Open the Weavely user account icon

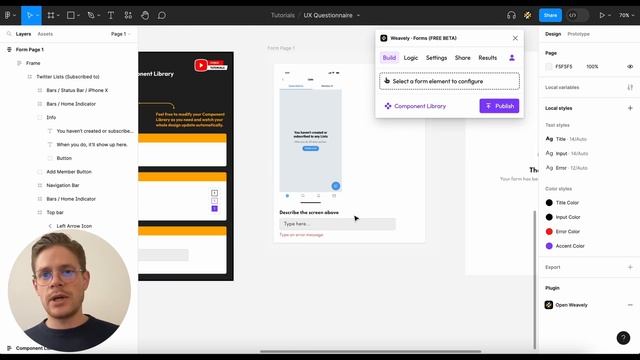click(x=512, y=58)
